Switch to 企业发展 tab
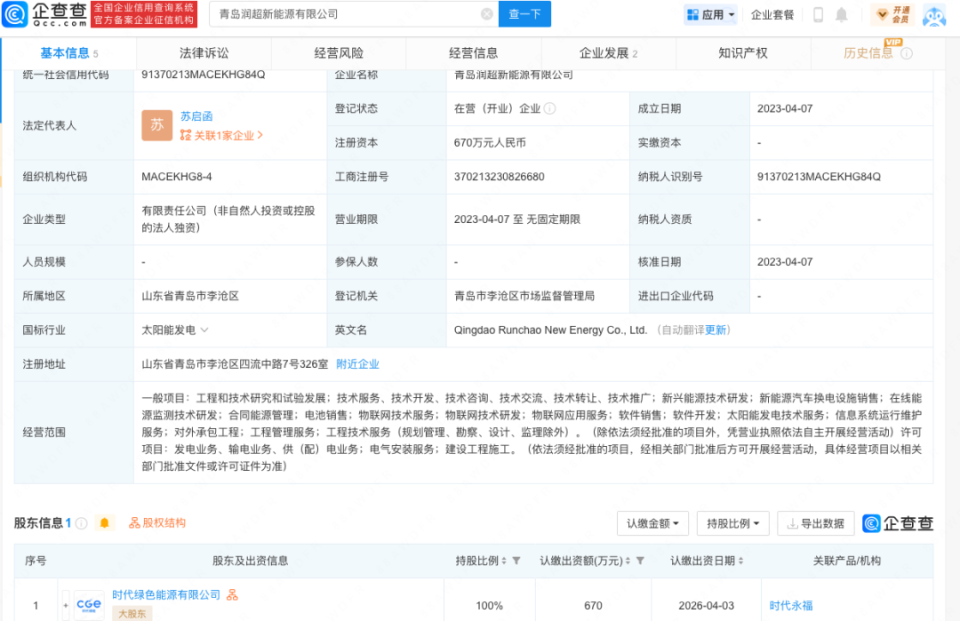The height and width of the screenshot is (621, 960). tap(609, 53)
